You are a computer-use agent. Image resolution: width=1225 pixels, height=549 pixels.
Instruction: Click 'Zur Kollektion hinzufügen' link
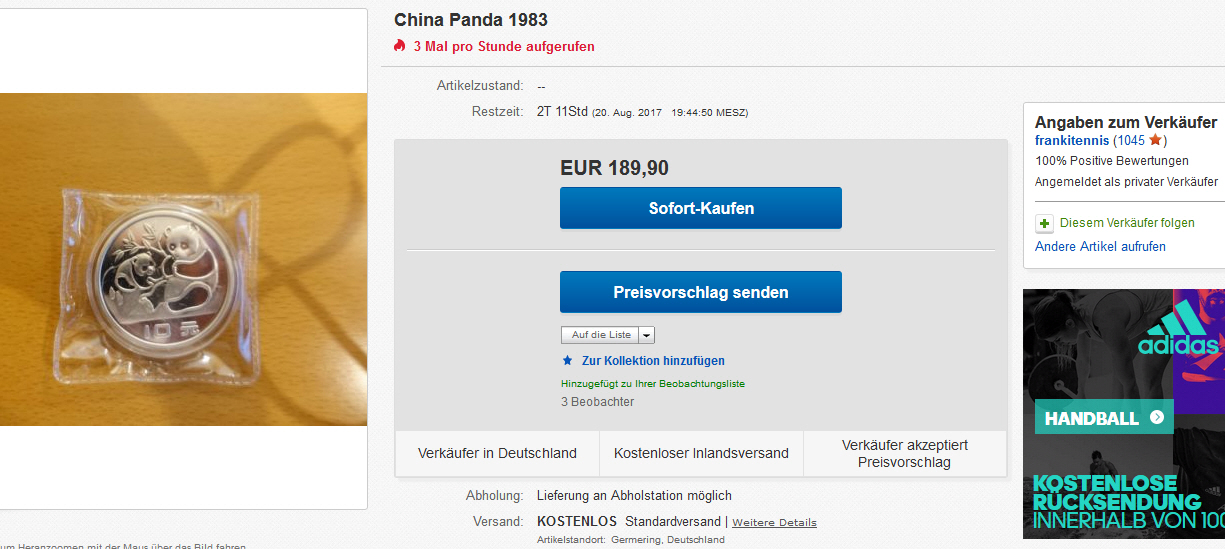(x=653, y=360)
